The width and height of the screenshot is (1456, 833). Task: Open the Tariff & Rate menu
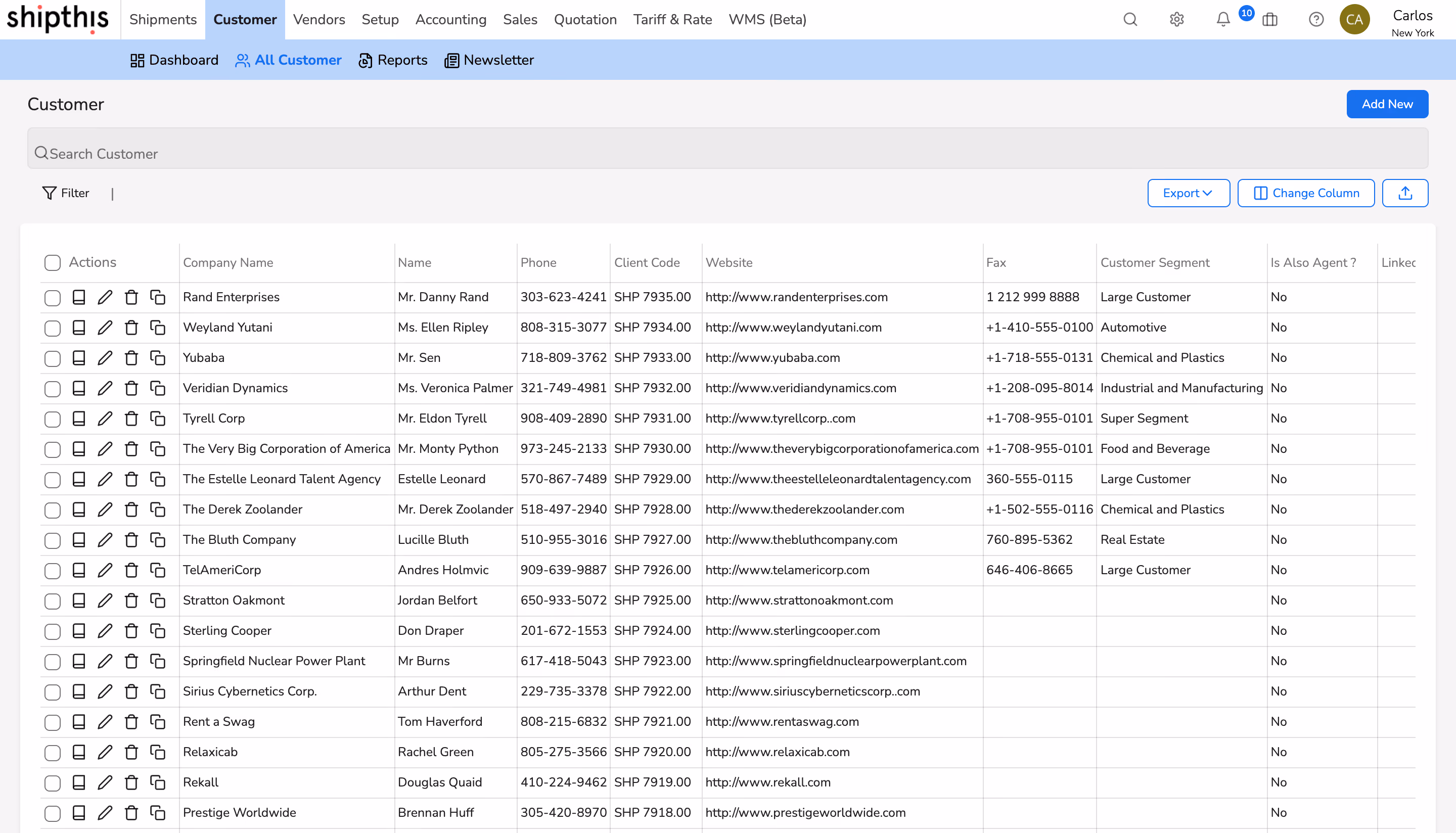click(x=672, y=19)
